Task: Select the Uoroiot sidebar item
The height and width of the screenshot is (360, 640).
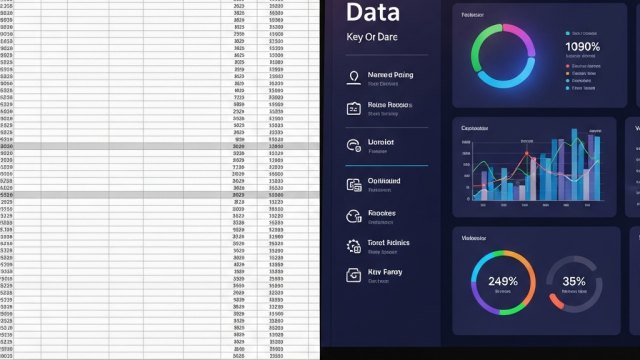Action: point(380,142)
